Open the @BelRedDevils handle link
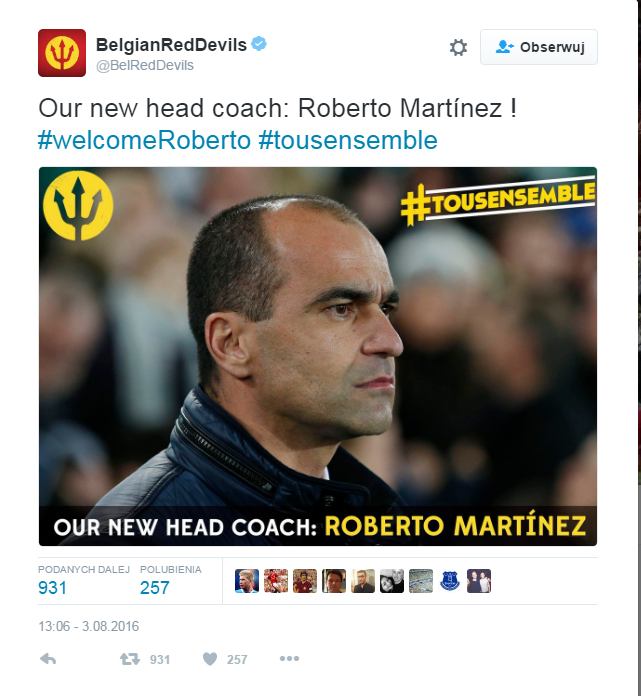641x696 pixels. [145, 65]
